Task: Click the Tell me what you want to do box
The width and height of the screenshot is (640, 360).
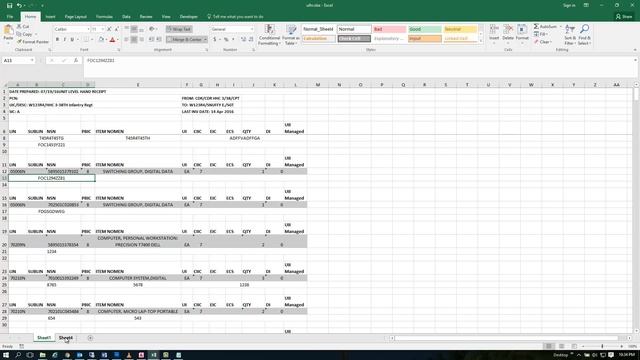Action: click(x=235, y=17)
